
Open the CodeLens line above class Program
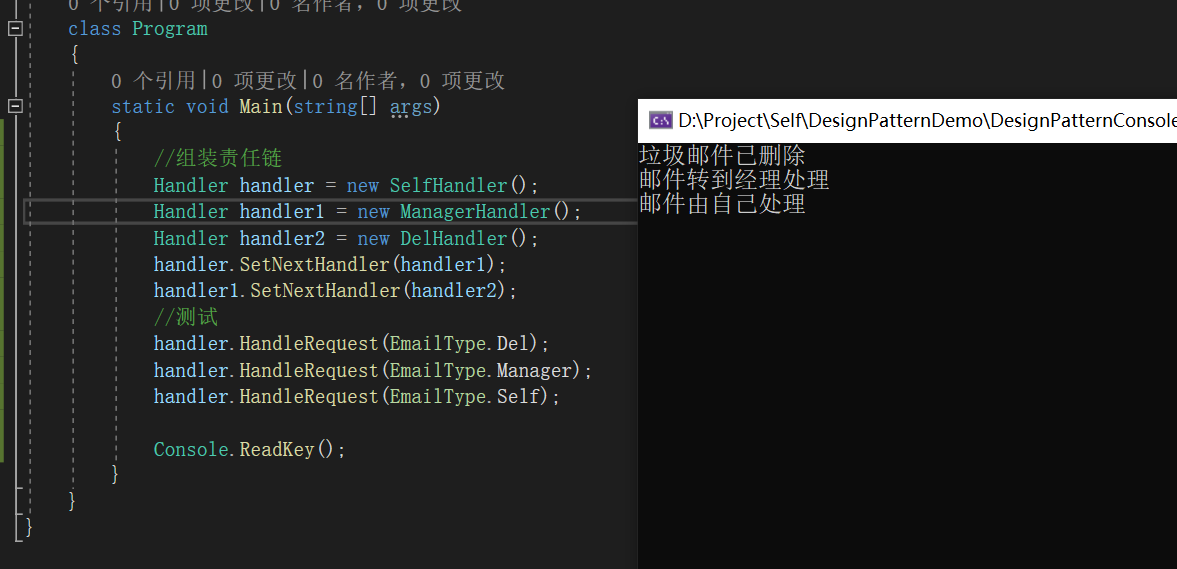(x=265, y=6)
